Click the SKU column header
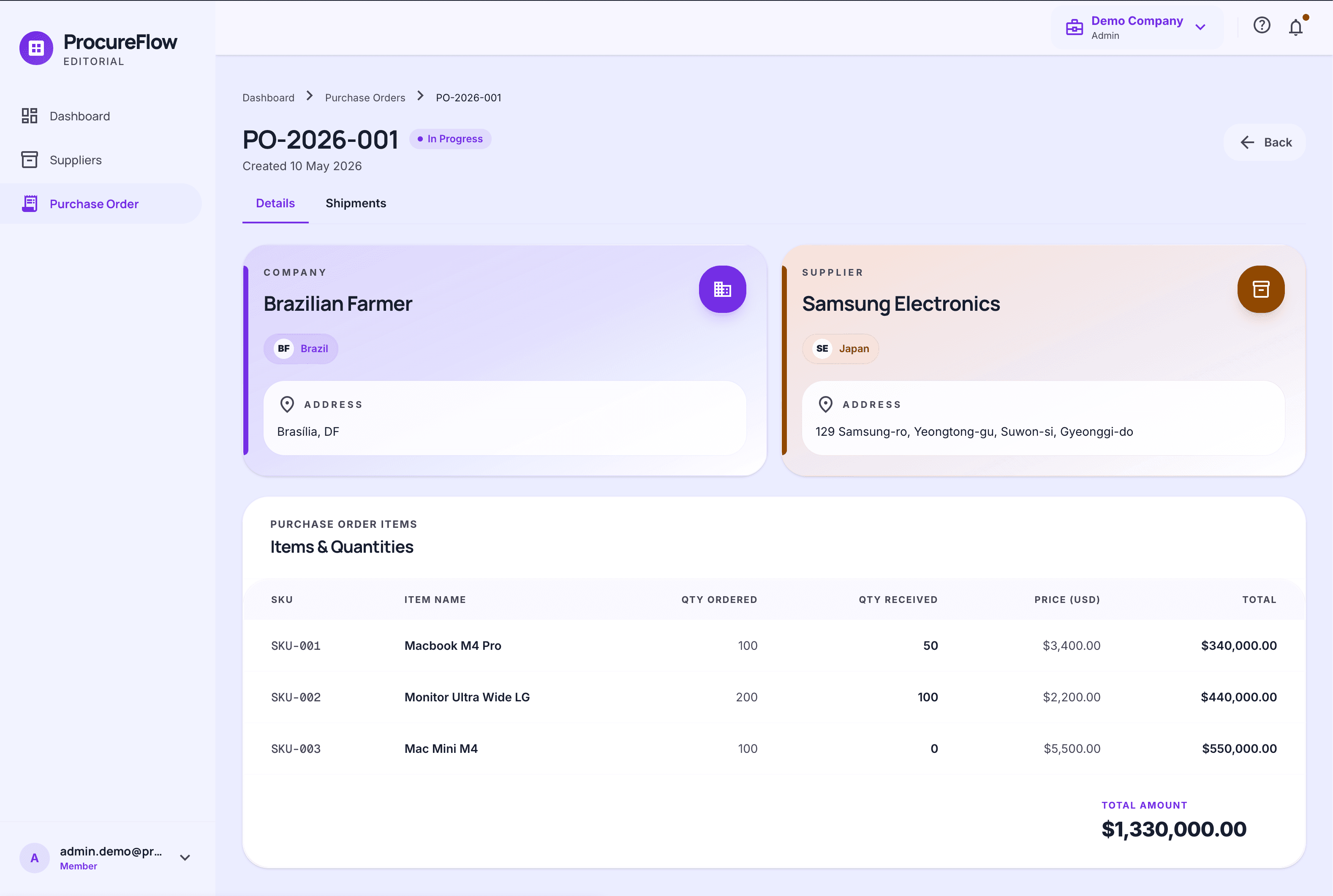 click(282, 600)
